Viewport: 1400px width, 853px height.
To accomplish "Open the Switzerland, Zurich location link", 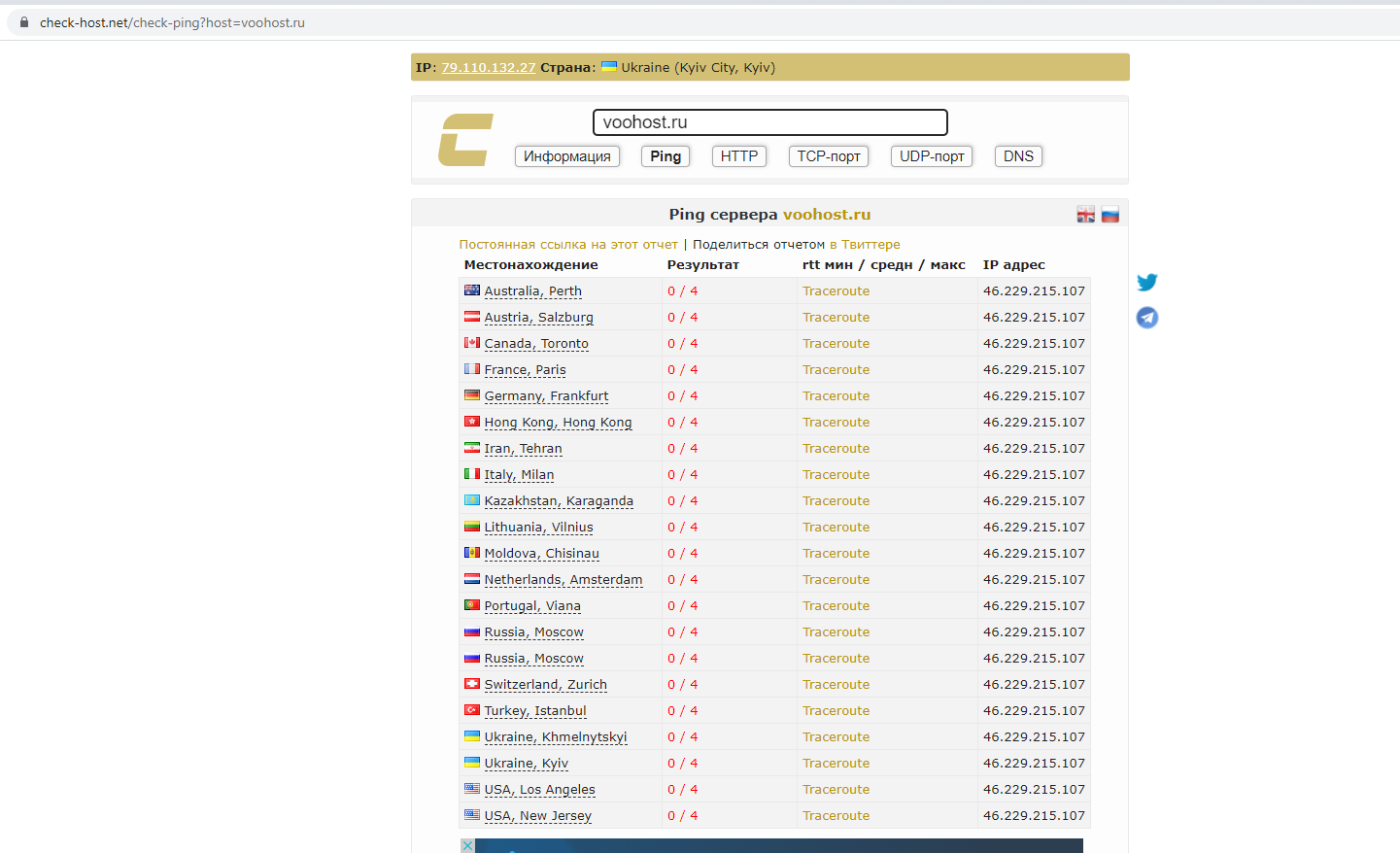I will [546, 685].
